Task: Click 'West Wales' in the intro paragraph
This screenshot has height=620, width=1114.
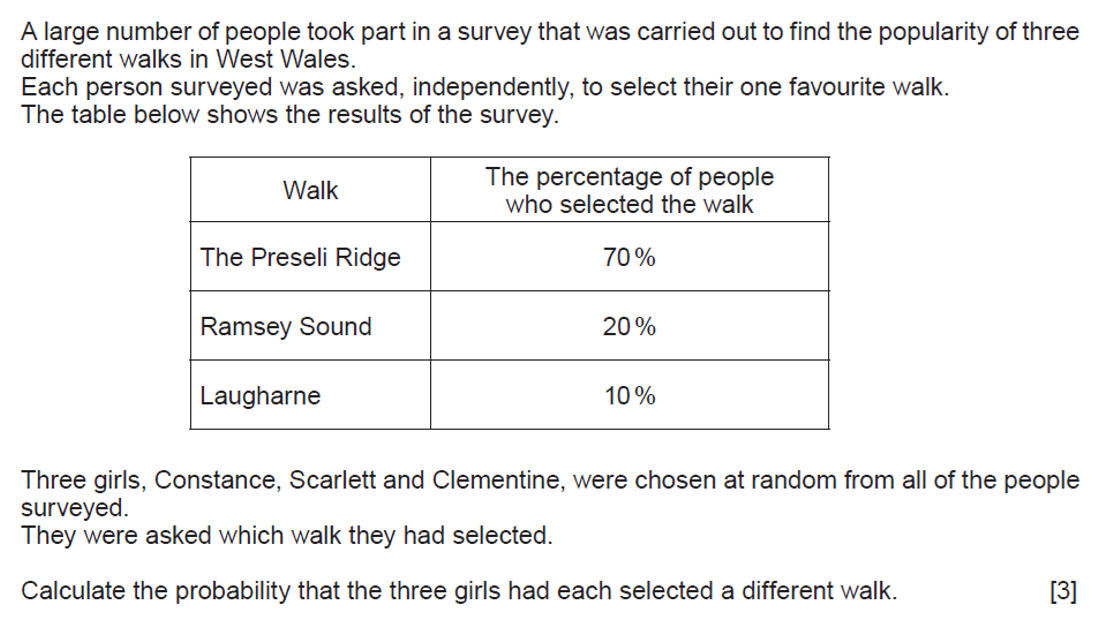Action: pyautogui.click(x=285, y=59)
